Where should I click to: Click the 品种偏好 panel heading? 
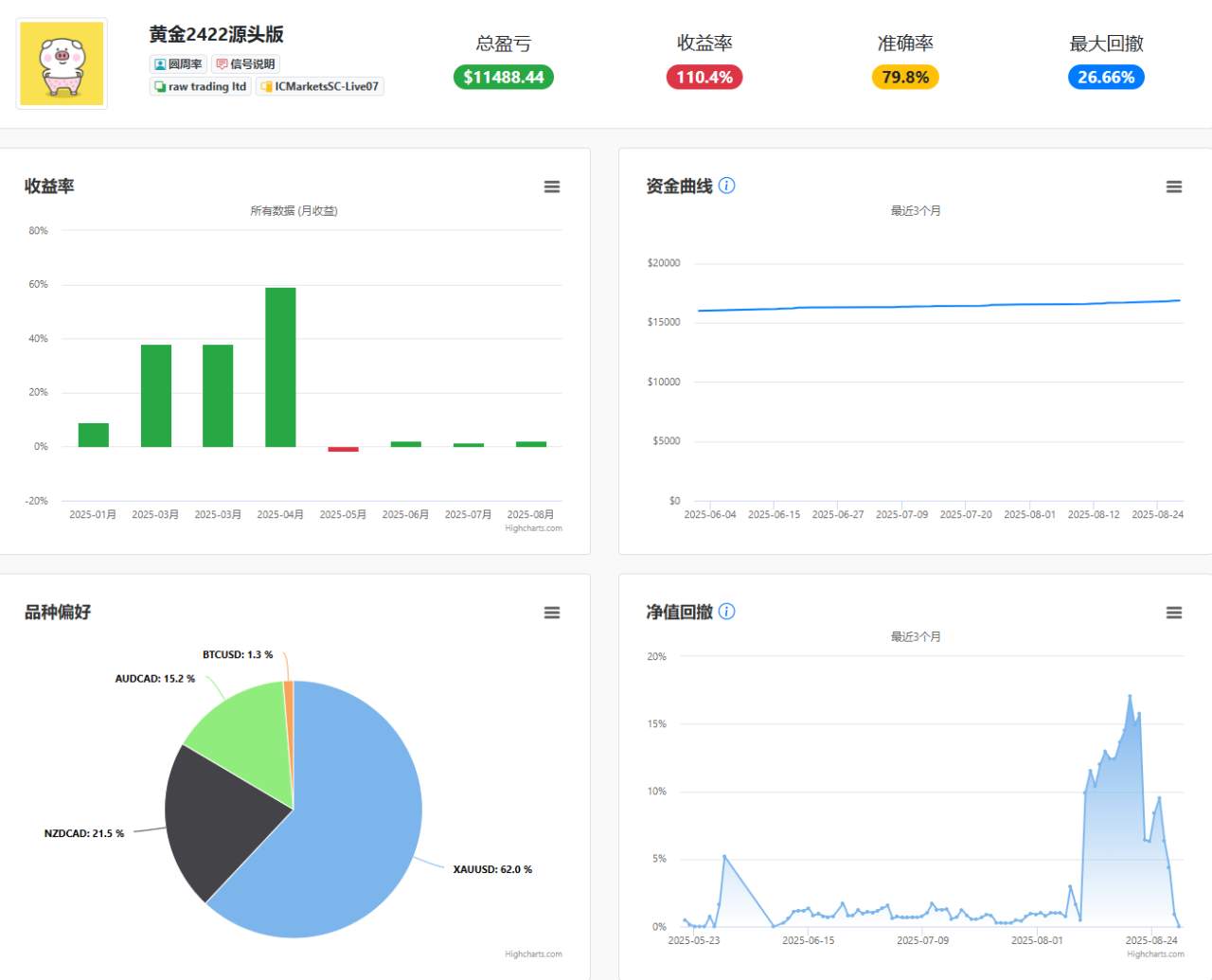tap(58, 613)
